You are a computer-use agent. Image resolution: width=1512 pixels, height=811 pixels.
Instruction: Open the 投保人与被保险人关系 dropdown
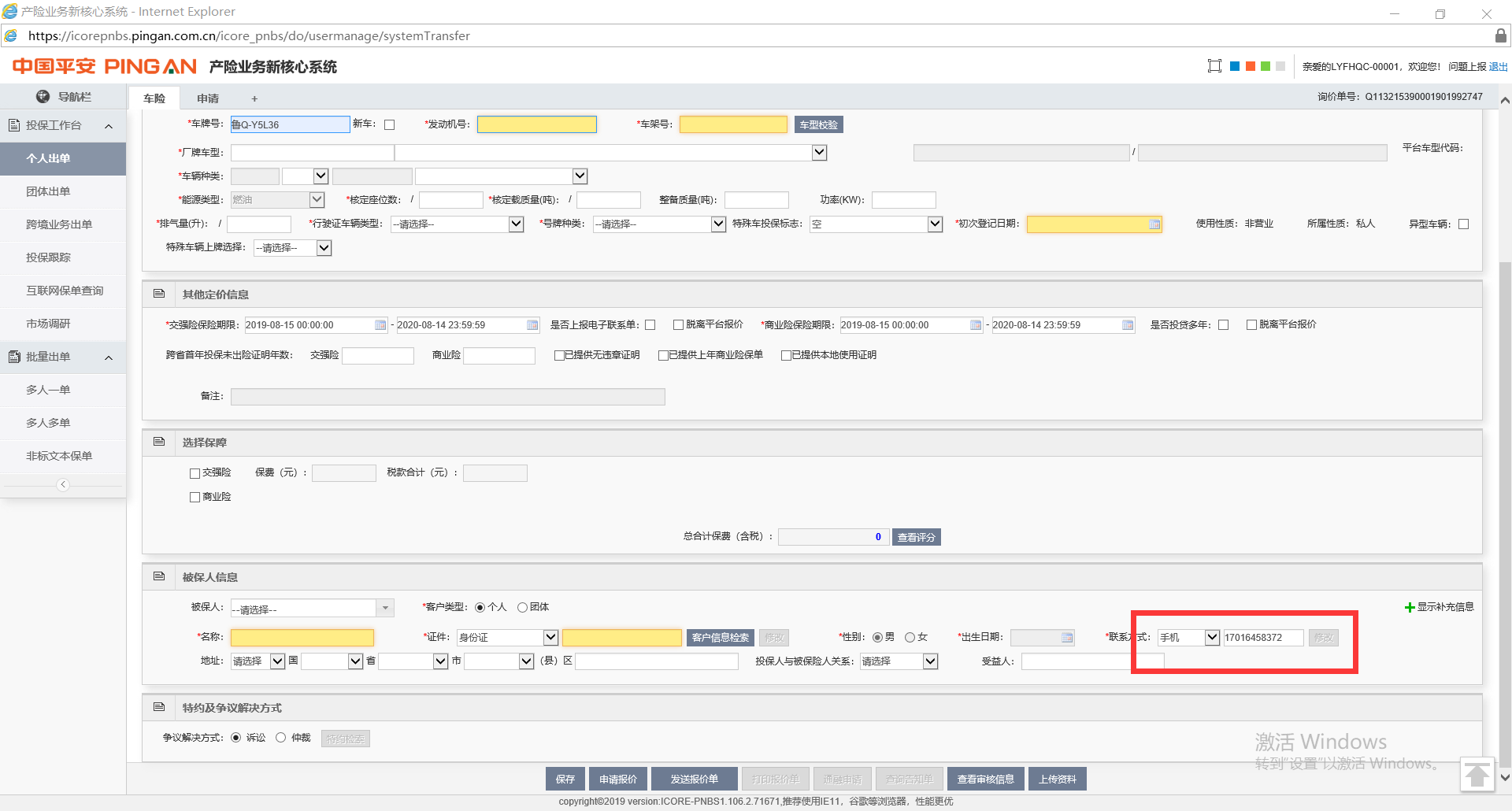(930, 661)
